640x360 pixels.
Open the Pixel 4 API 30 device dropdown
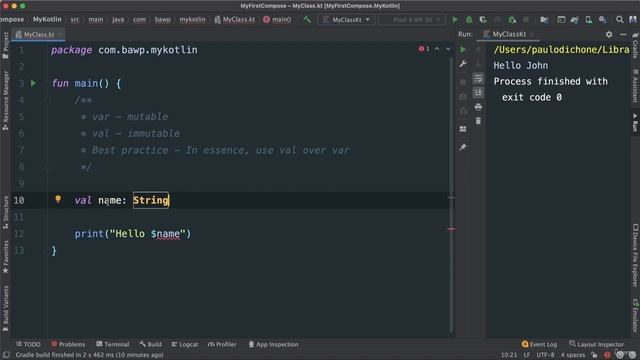(412, 20)
